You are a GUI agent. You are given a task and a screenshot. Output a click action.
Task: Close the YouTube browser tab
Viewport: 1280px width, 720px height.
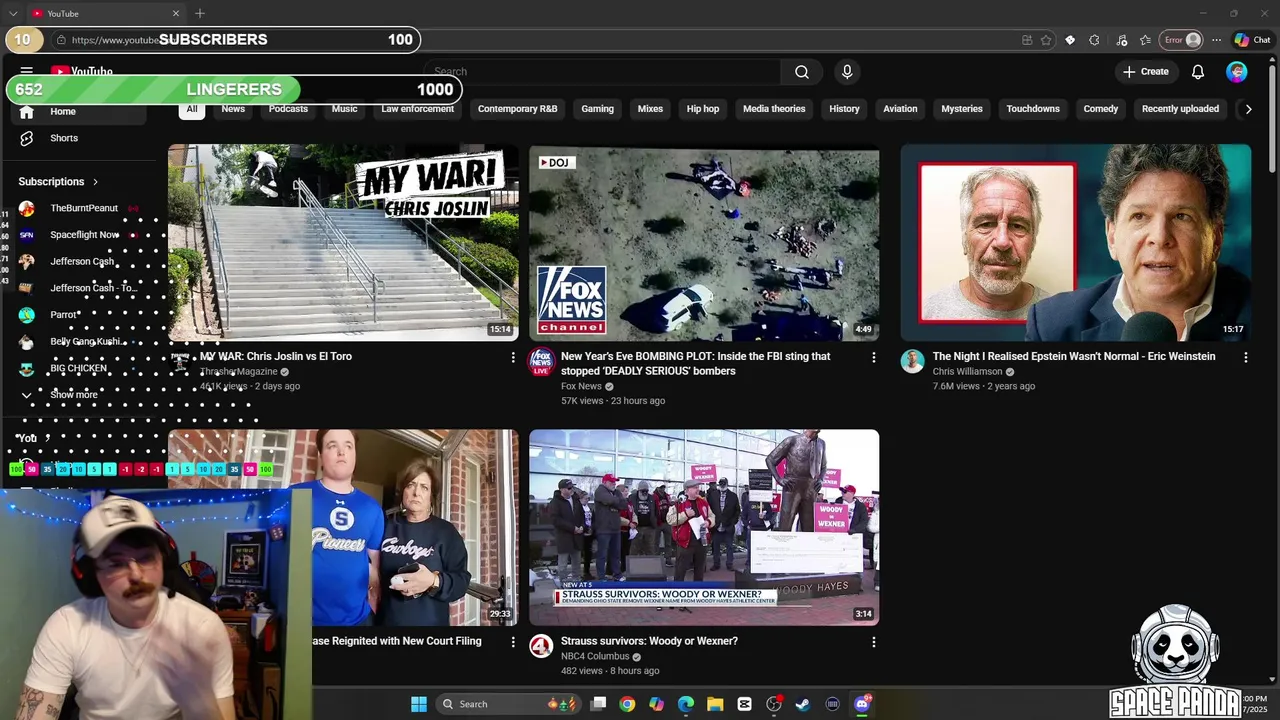tap(176, 13)
